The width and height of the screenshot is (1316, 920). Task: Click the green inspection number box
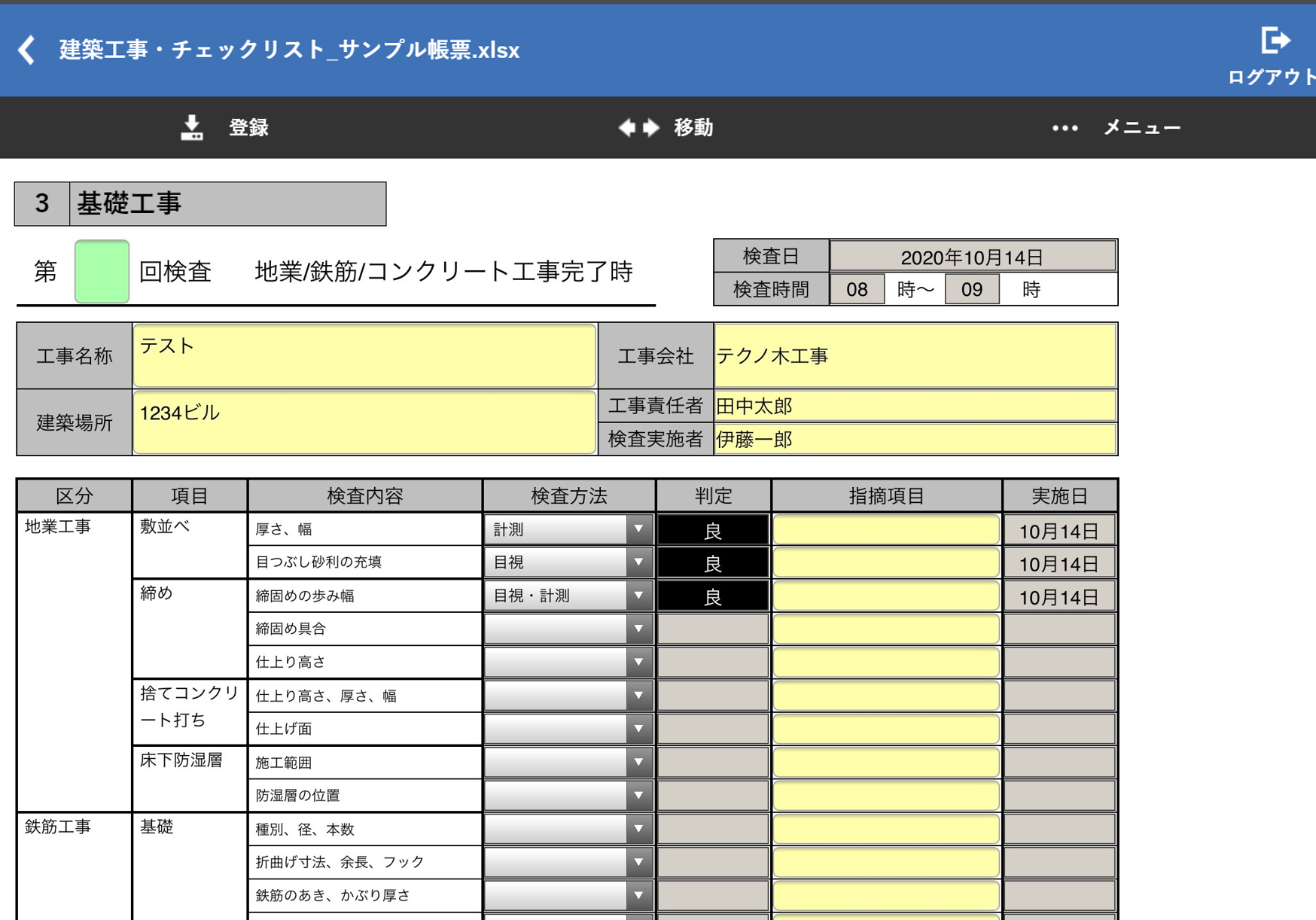(102, 272)
